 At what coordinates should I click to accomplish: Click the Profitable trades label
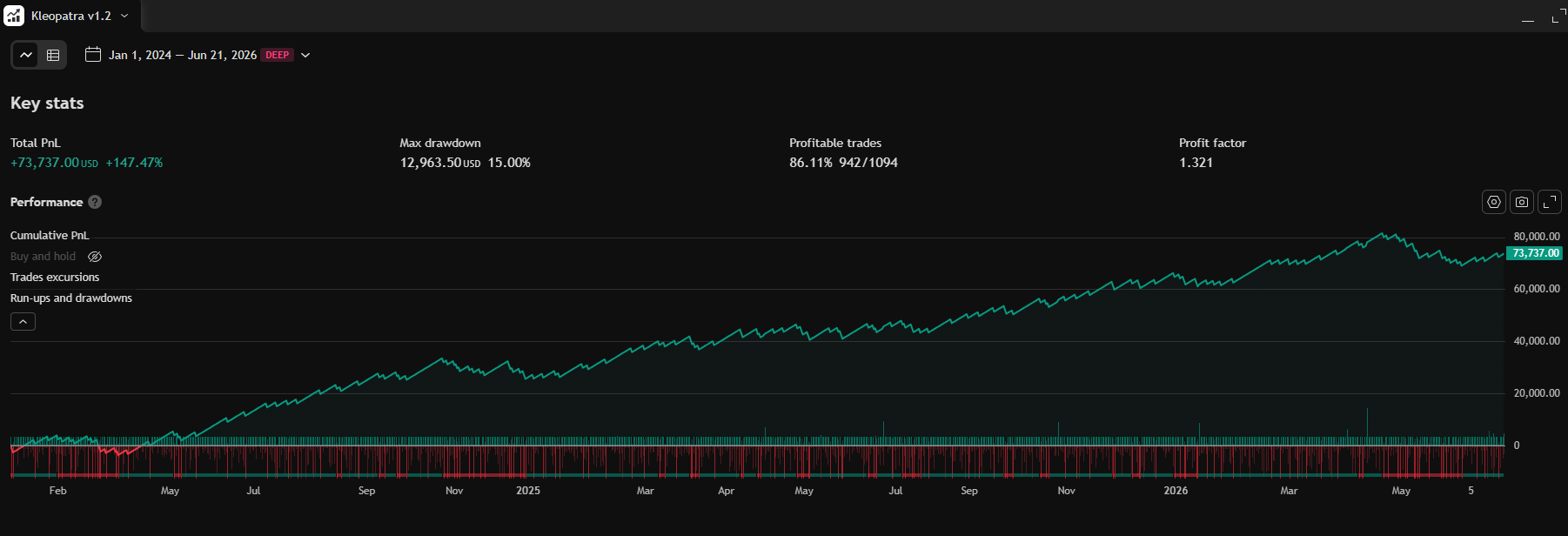click(835, 143)
